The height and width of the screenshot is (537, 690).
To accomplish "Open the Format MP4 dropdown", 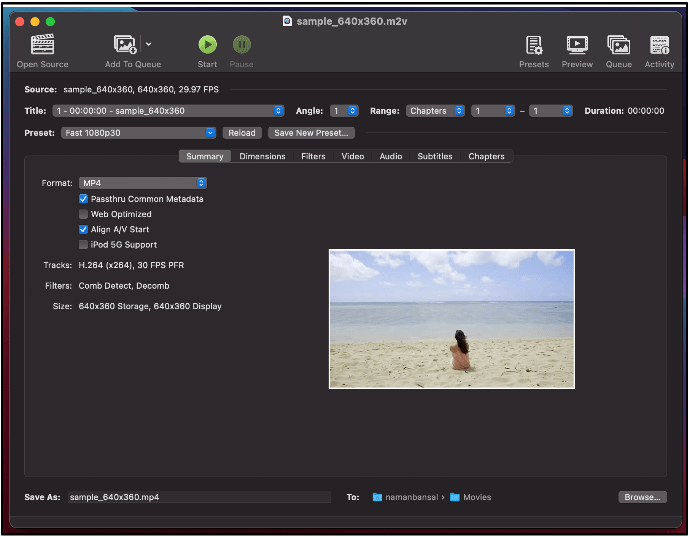I will [x=142, y=183].
